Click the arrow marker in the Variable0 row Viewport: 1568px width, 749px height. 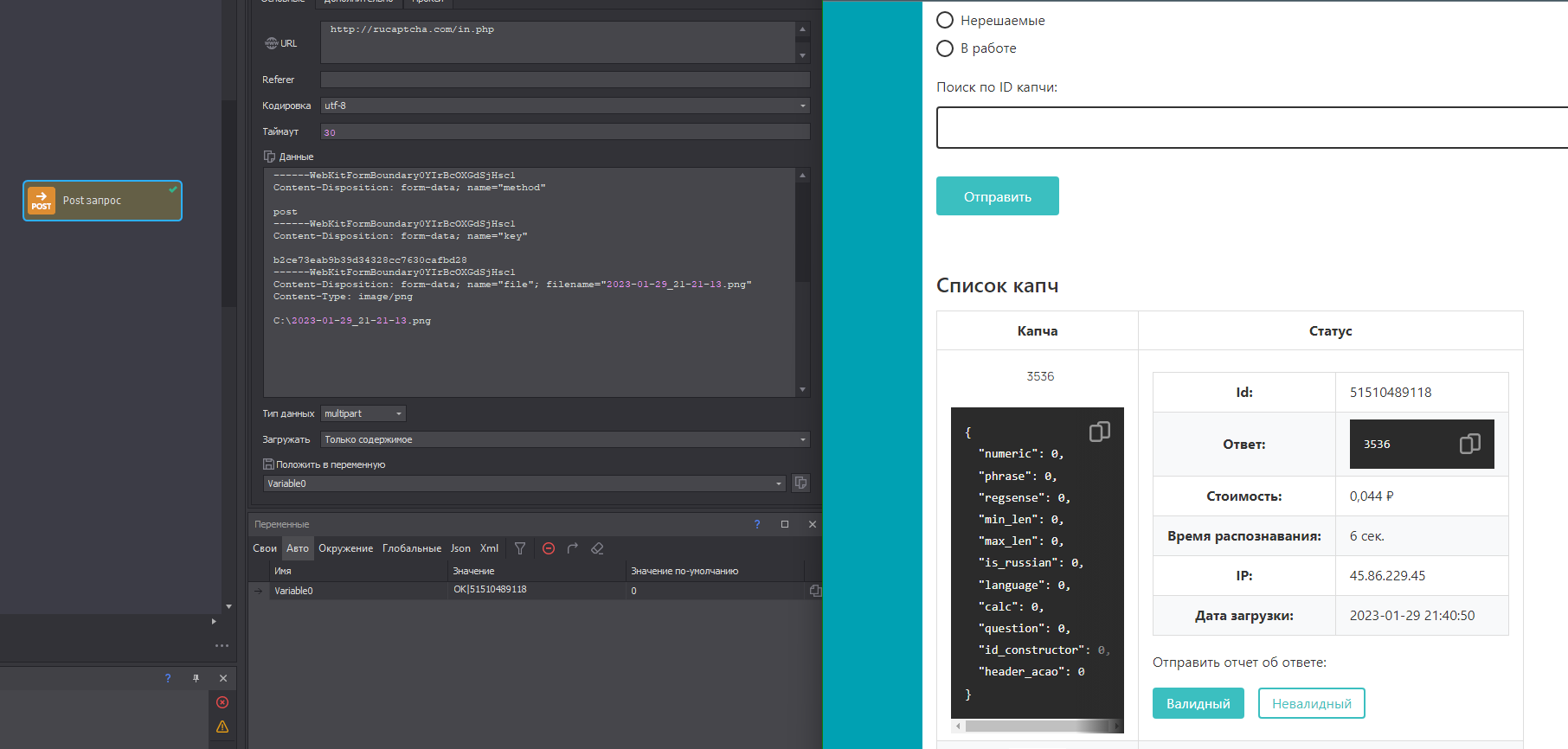[x=258, y=591]
